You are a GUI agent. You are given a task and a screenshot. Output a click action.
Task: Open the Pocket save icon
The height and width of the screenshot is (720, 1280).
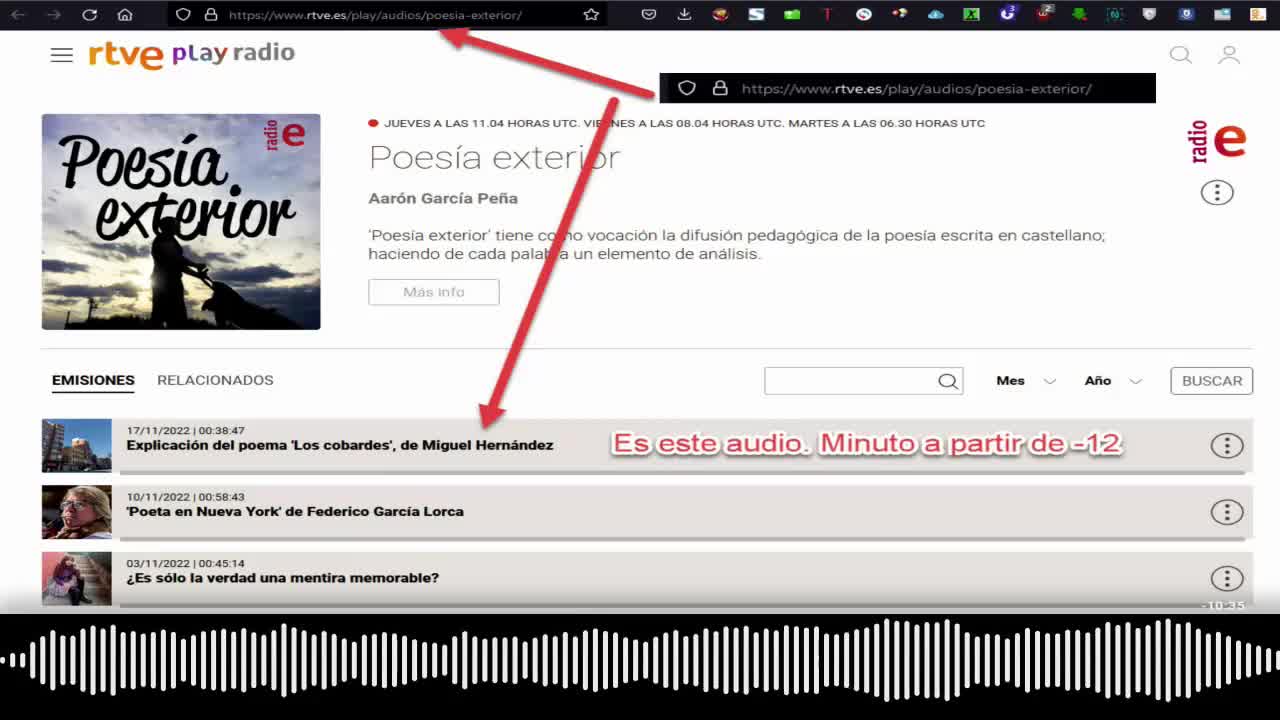tap(649, 15)
